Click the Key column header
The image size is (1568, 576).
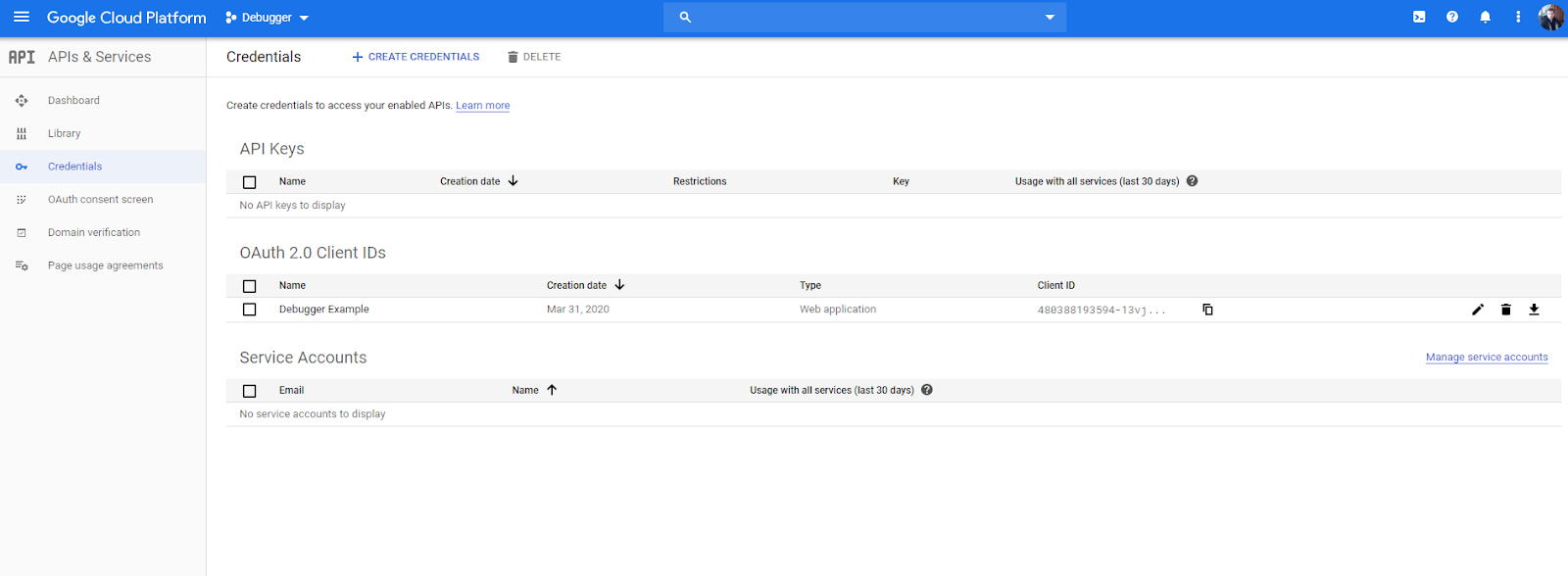901,181
